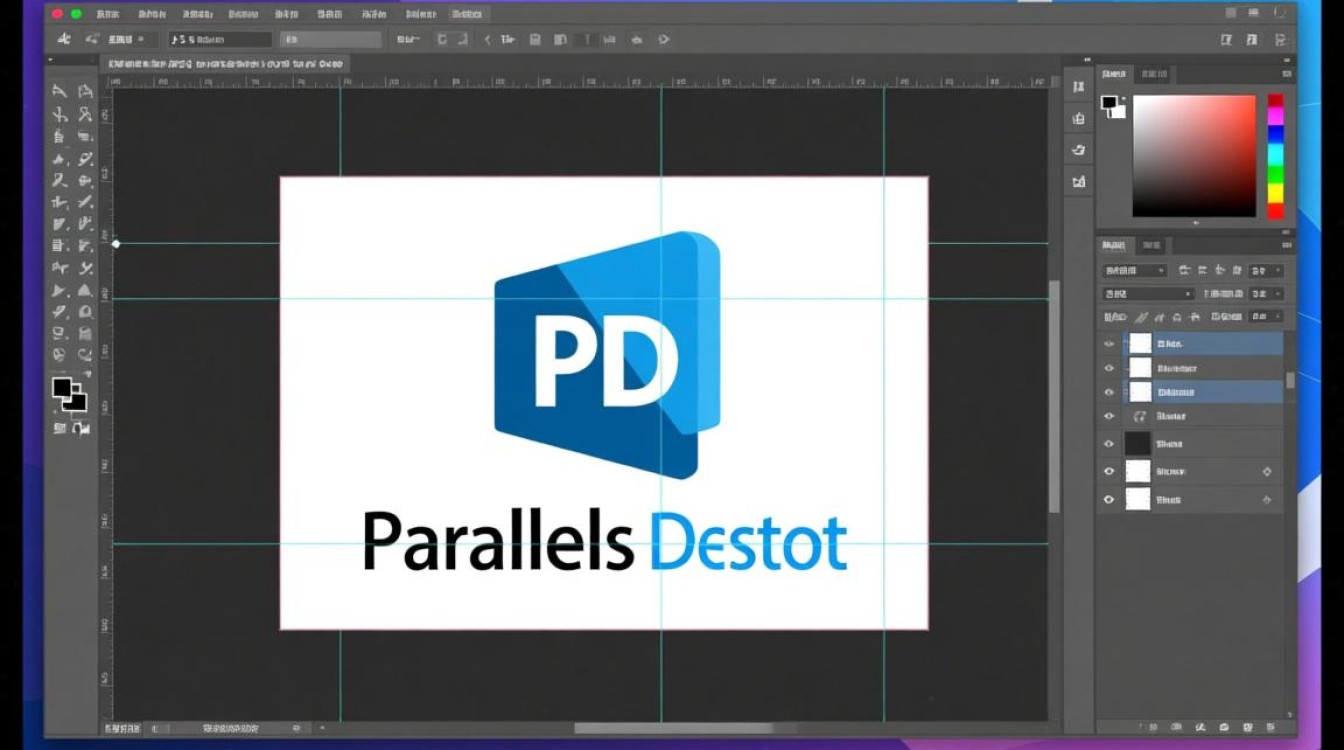1344x750 pixels.
Task: Switch to the second panel tab next to Layers
Action: [x=1151, y=245]
